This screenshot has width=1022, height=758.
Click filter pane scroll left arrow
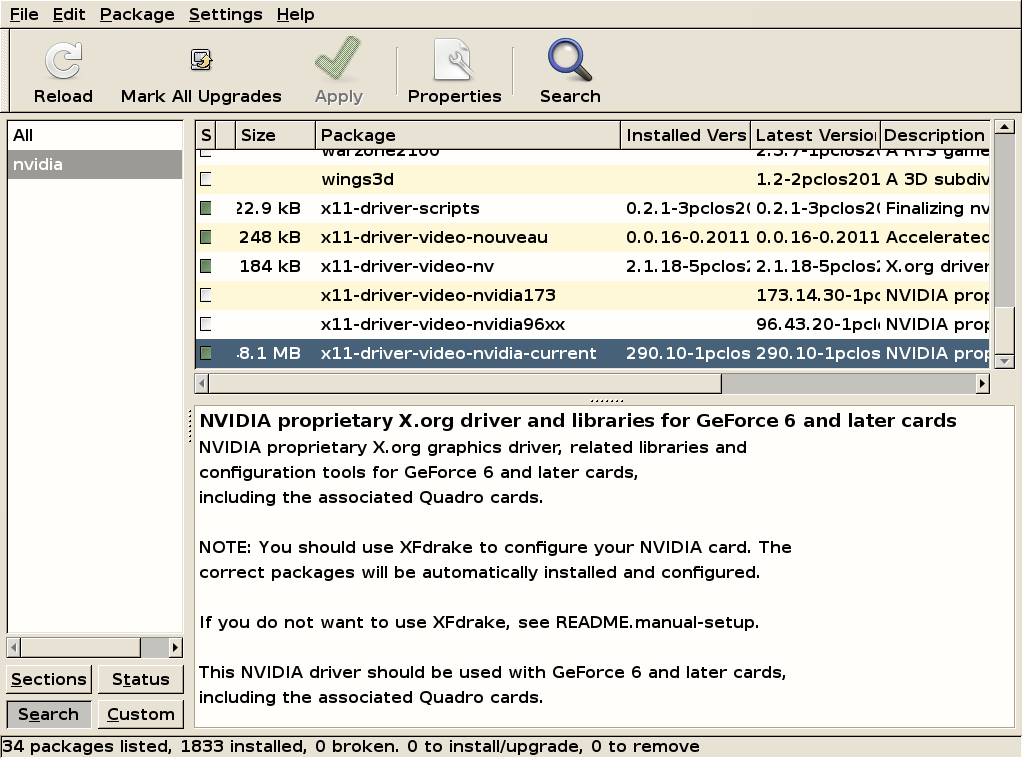click(14, 647)
